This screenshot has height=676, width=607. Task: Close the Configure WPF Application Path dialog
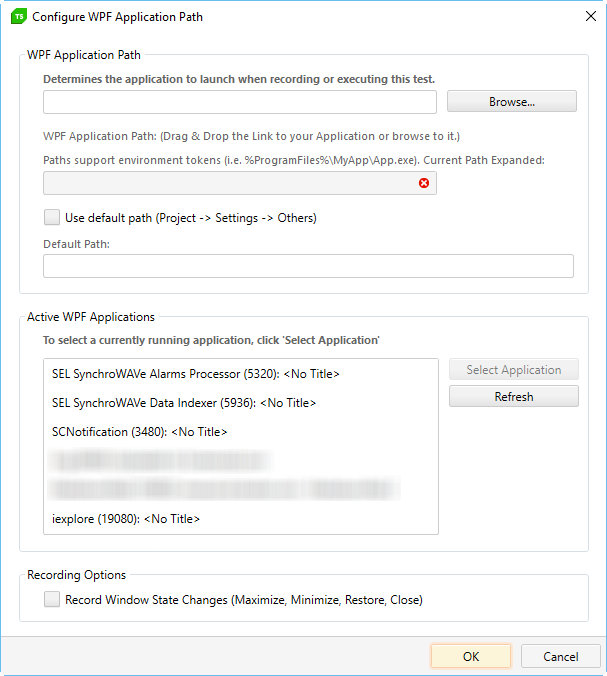[x=591, y=16]
